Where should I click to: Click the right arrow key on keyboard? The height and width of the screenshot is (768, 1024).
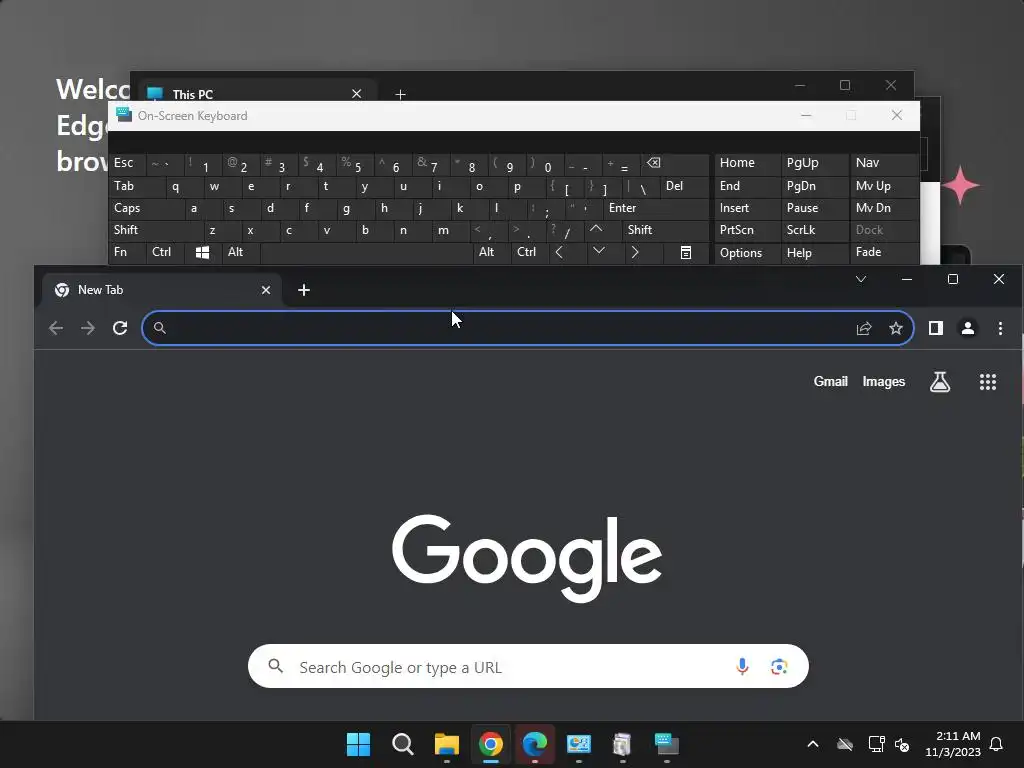635,252
